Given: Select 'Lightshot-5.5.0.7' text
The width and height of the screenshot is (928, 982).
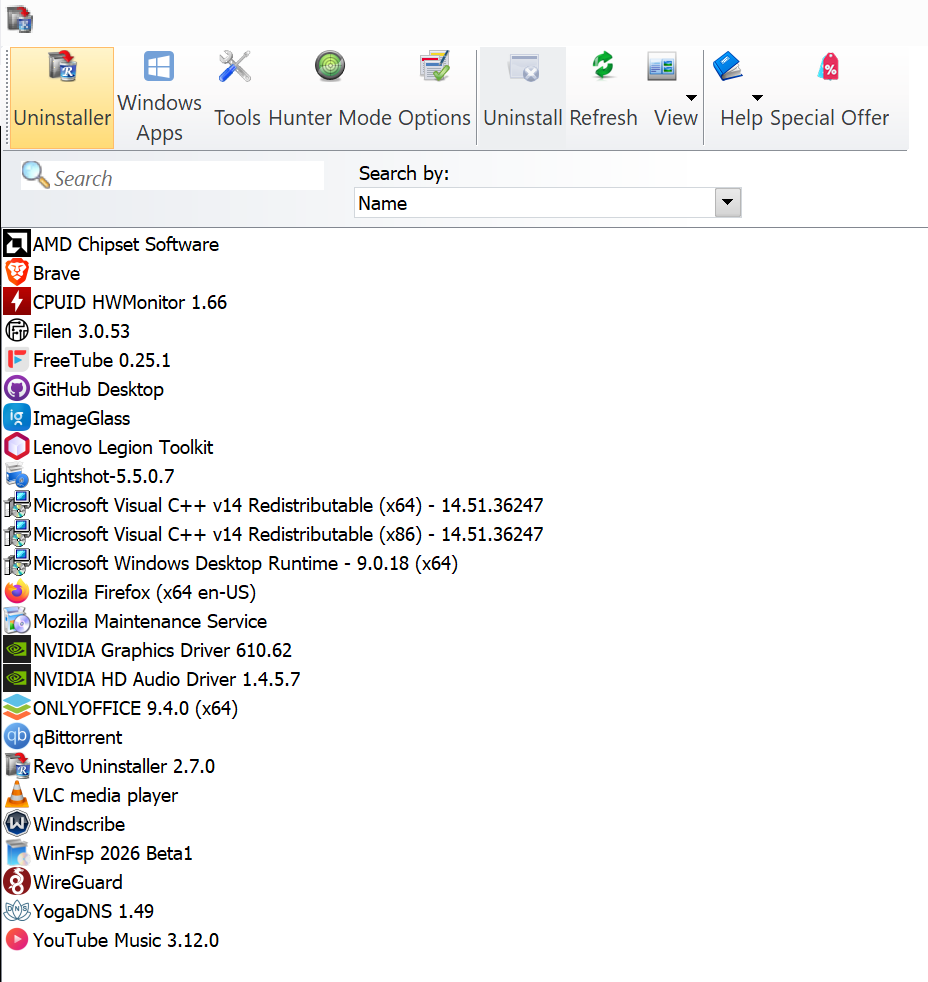Looking at the screenshot, I should point(103,476).
